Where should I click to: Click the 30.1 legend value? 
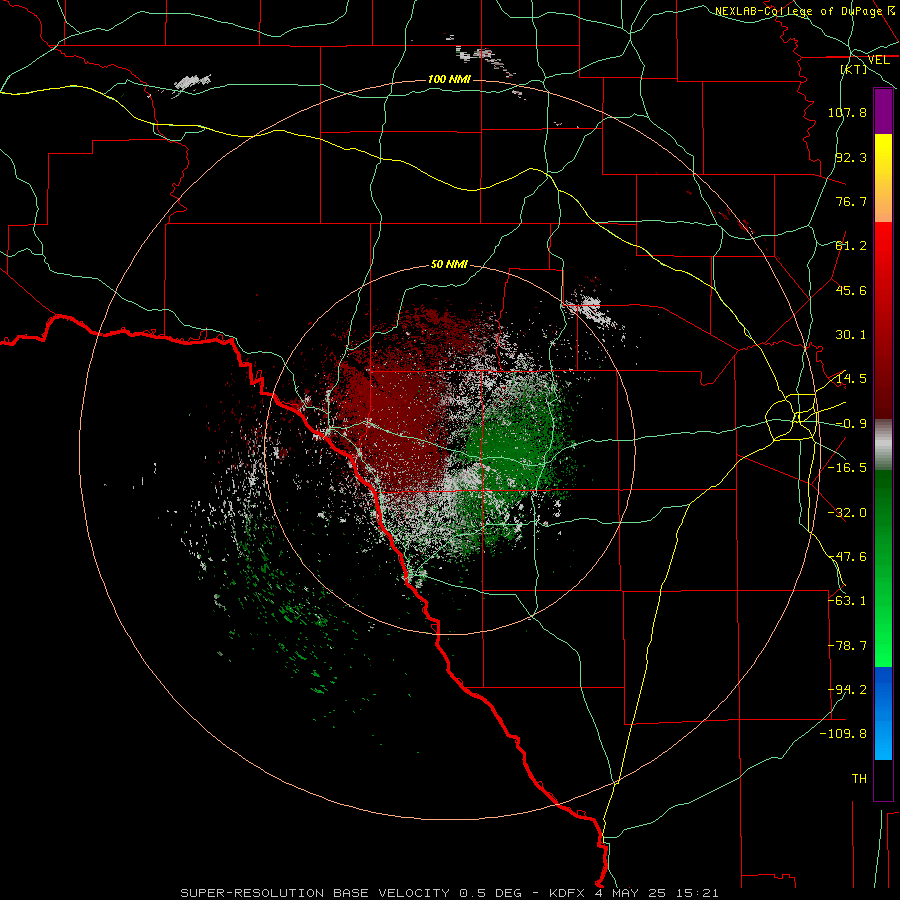click(x=851, y=335)
